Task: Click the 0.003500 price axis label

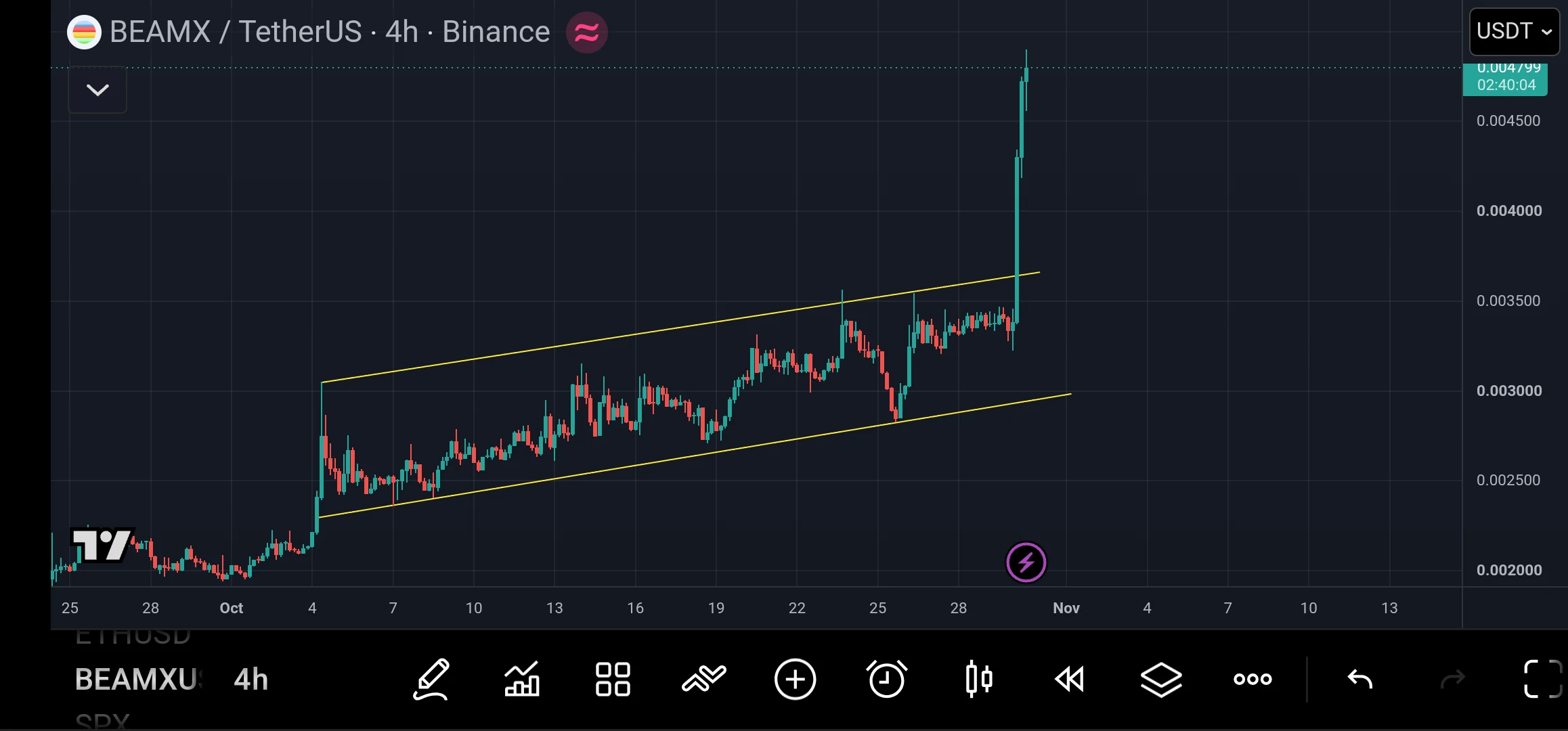Action: 1508,301
